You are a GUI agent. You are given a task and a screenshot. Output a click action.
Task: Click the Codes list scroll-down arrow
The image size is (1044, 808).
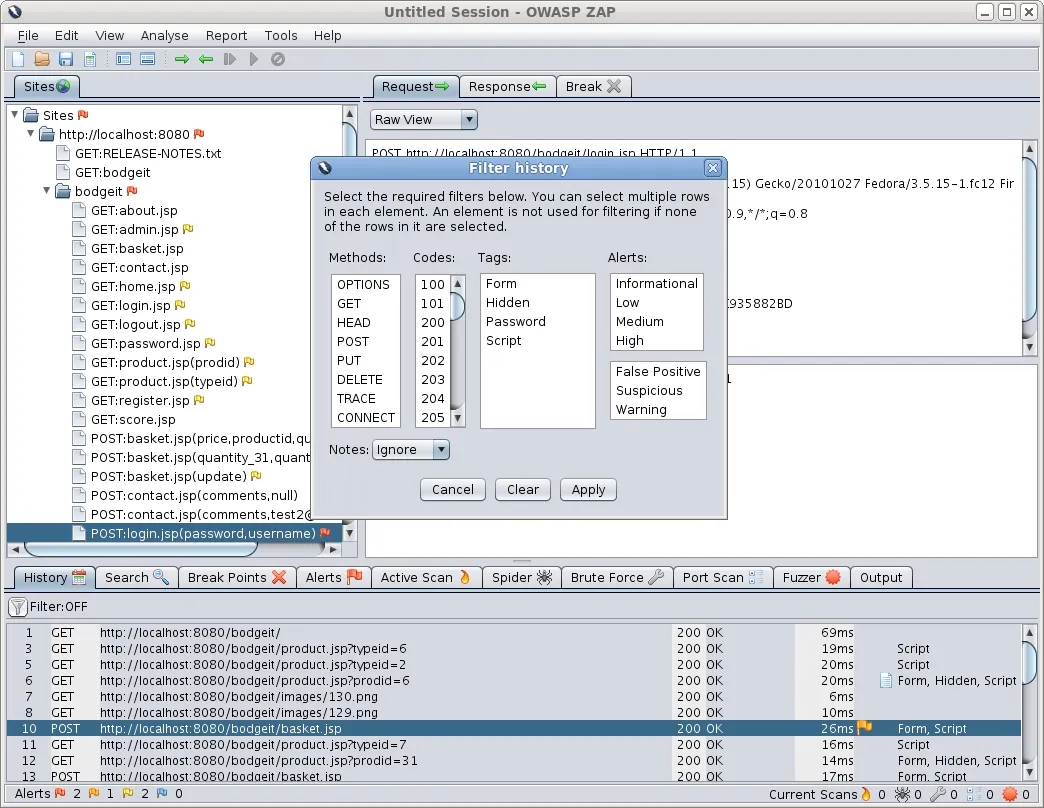[x=457, y=418]
